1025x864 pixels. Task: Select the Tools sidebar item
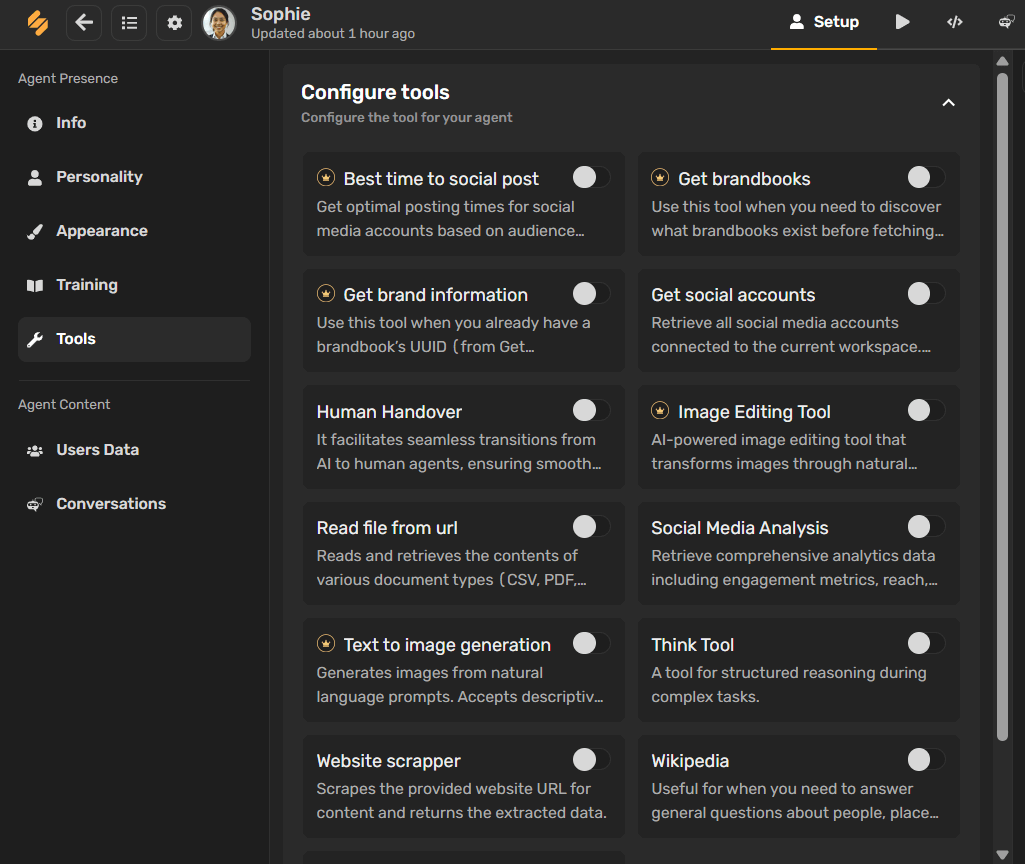point(134,339)
